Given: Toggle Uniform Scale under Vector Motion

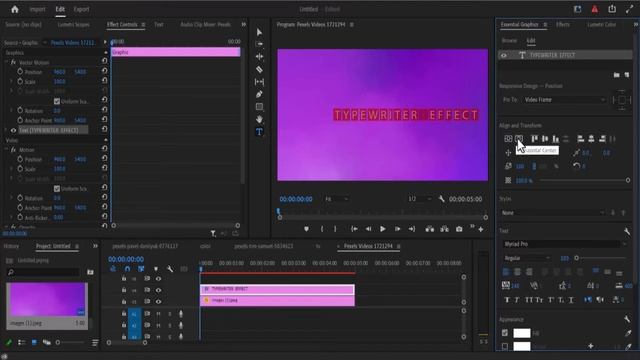Looking at the screenshot, I should click(x=57, y=101).
